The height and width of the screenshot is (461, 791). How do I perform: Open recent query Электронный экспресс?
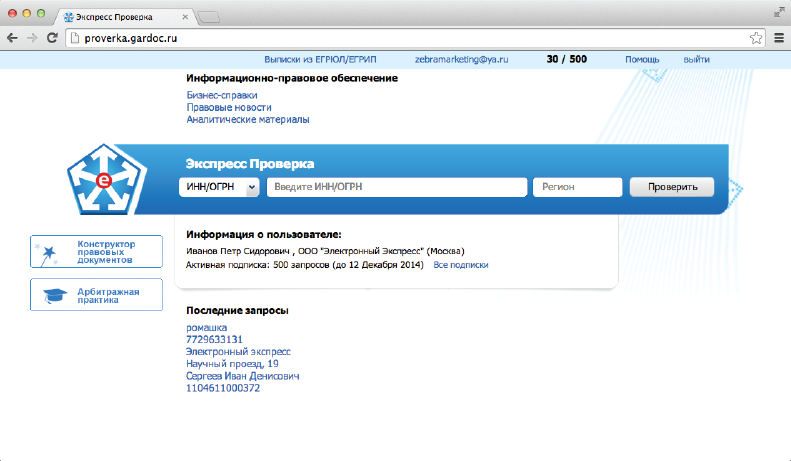click(238, 352)
